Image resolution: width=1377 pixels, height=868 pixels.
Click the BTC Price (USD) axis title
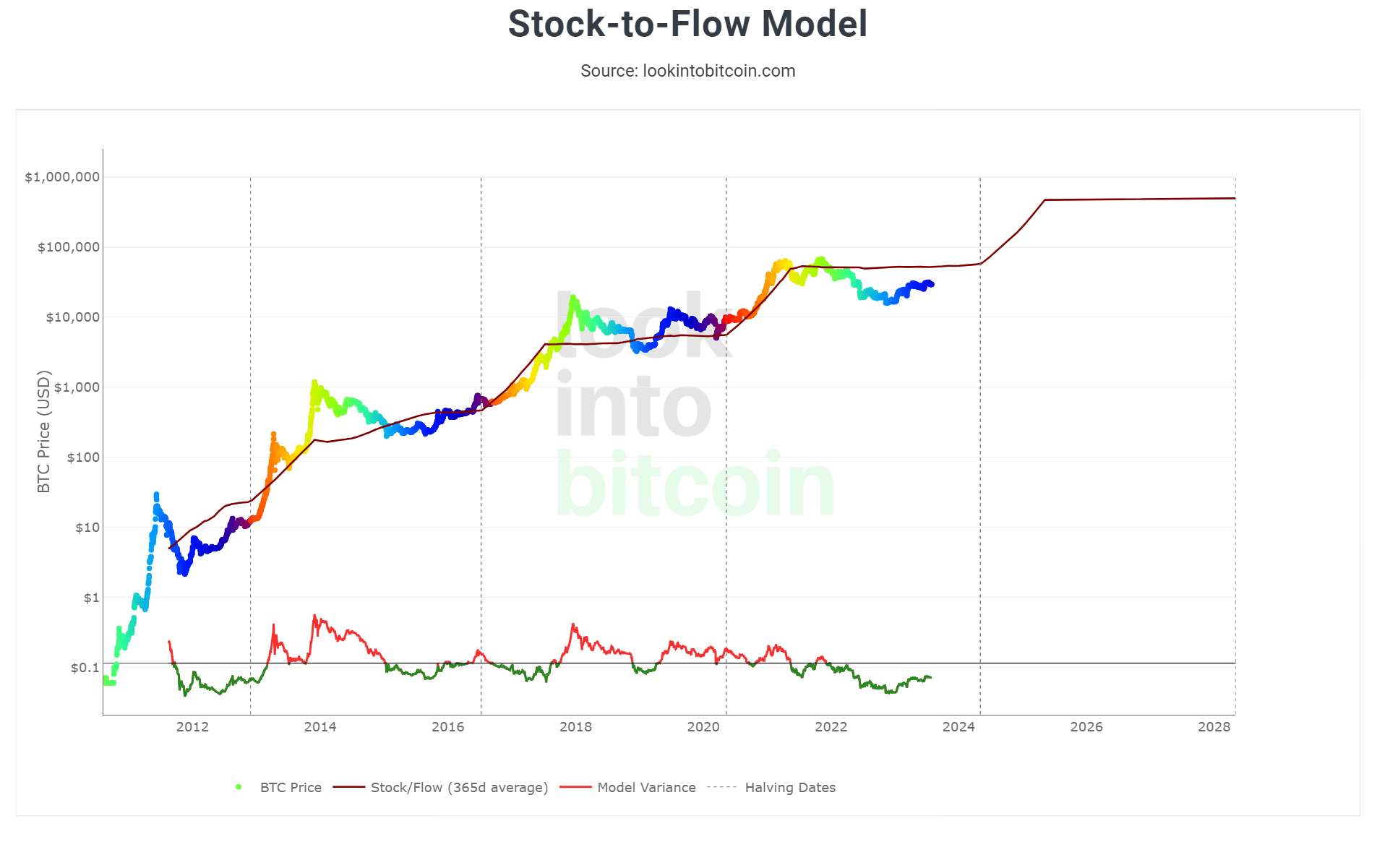point(44,431)
